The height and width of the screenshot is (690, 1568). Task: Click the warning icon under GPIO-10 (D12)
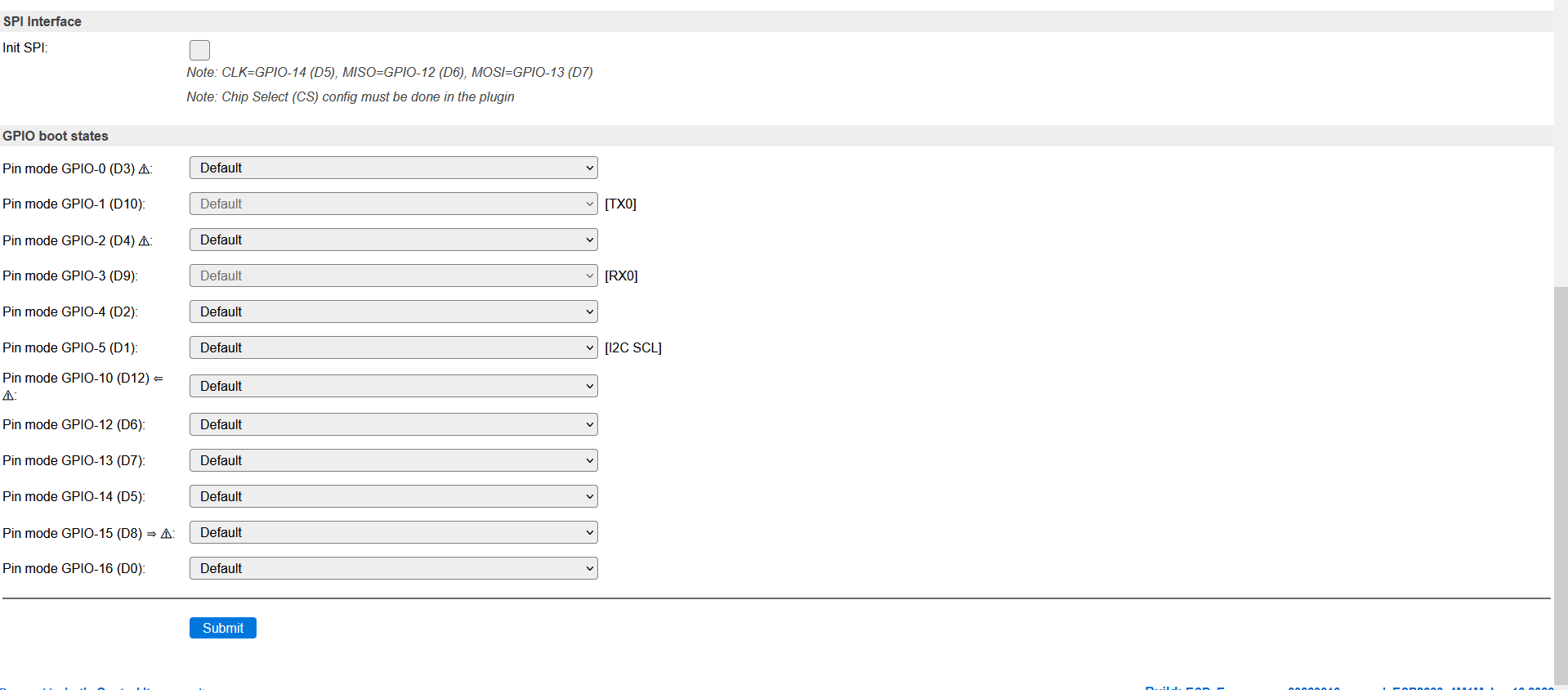[8, 396]
